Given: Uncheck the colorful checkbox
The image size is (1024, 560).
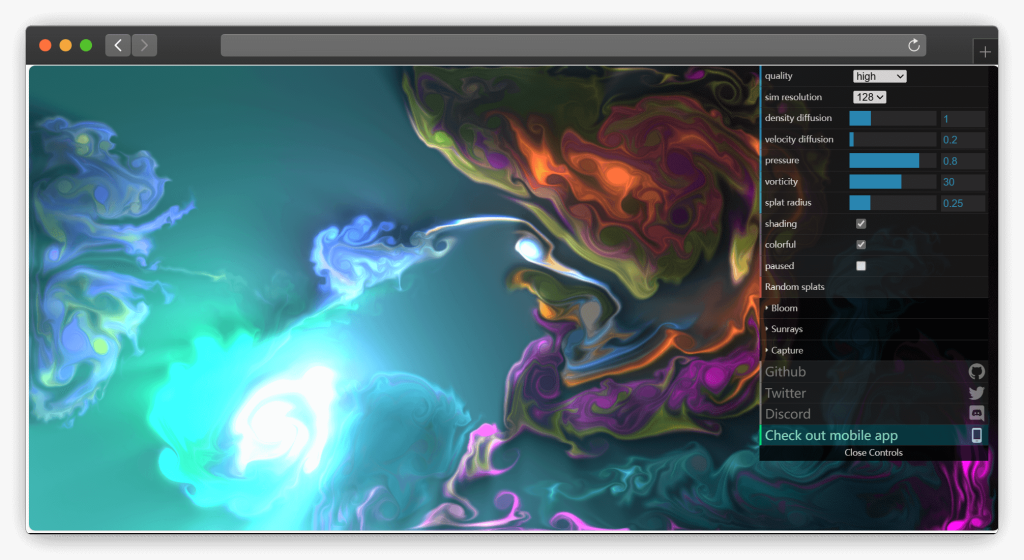Looking at the screenshot, I should [861, 245].
